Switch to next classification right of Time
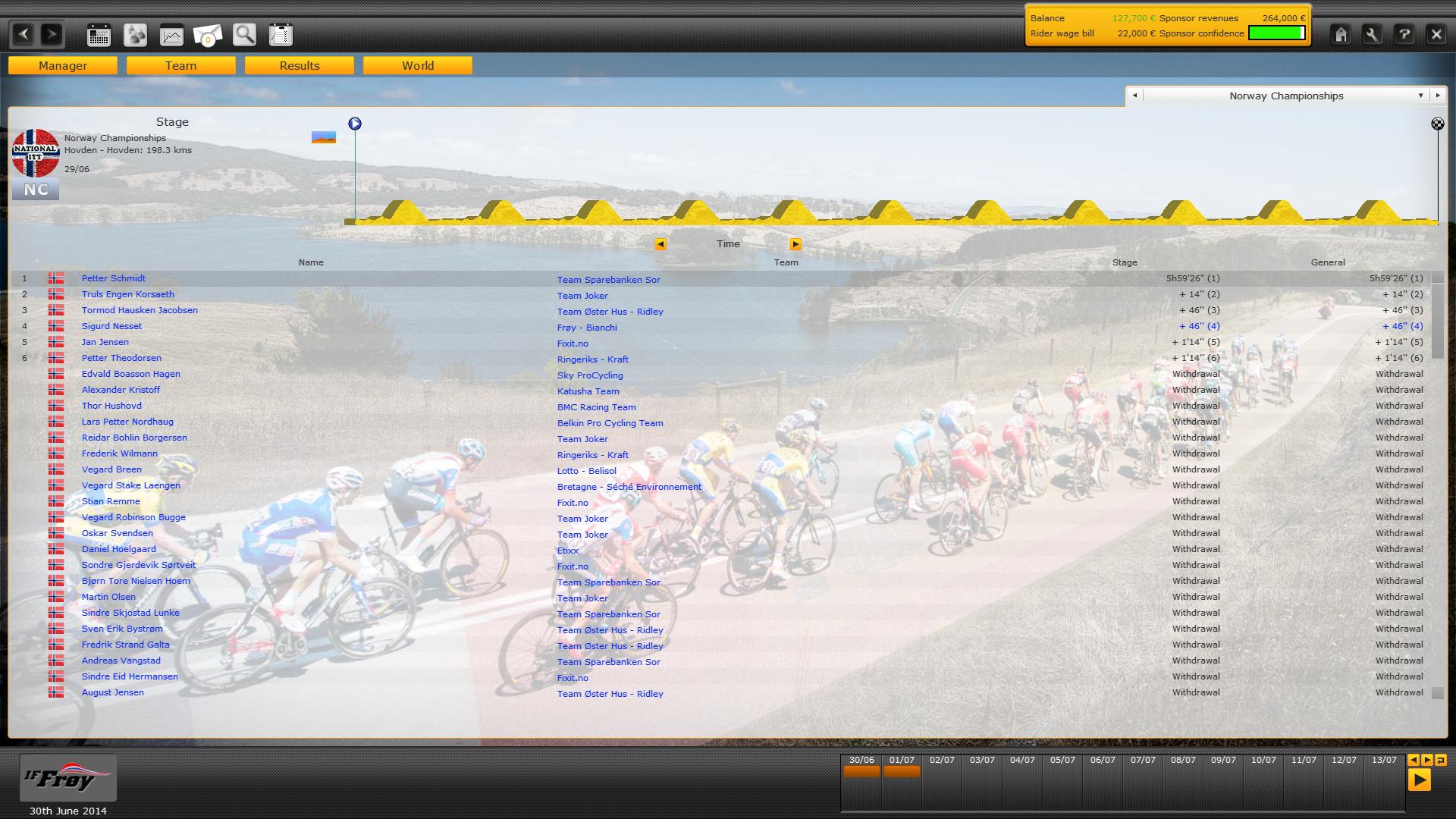 click(795, 244)
